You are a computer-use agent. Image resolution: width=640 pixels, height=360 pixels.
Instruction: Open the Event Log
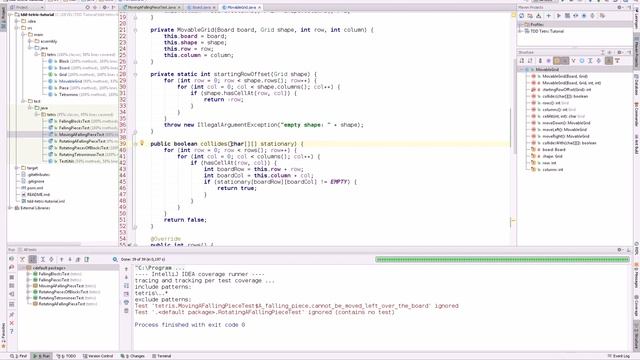[619, 356]
